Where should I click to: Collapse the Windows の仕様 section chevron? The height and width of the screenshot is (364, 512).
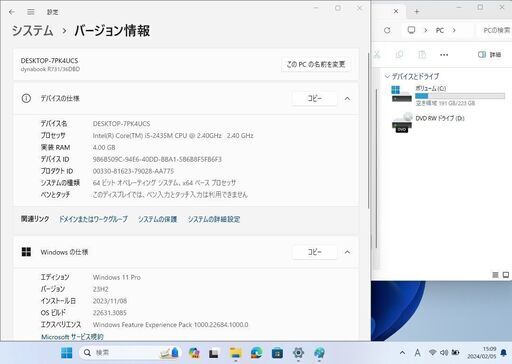coord(347,252)
